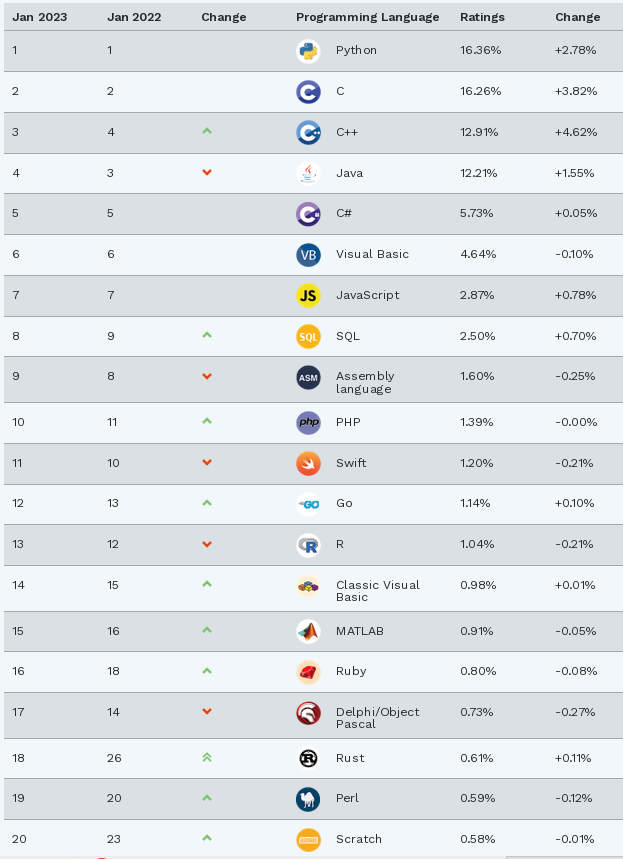Click the Python logo icon
Screen dimensions: 623x859
click(308, 51)
